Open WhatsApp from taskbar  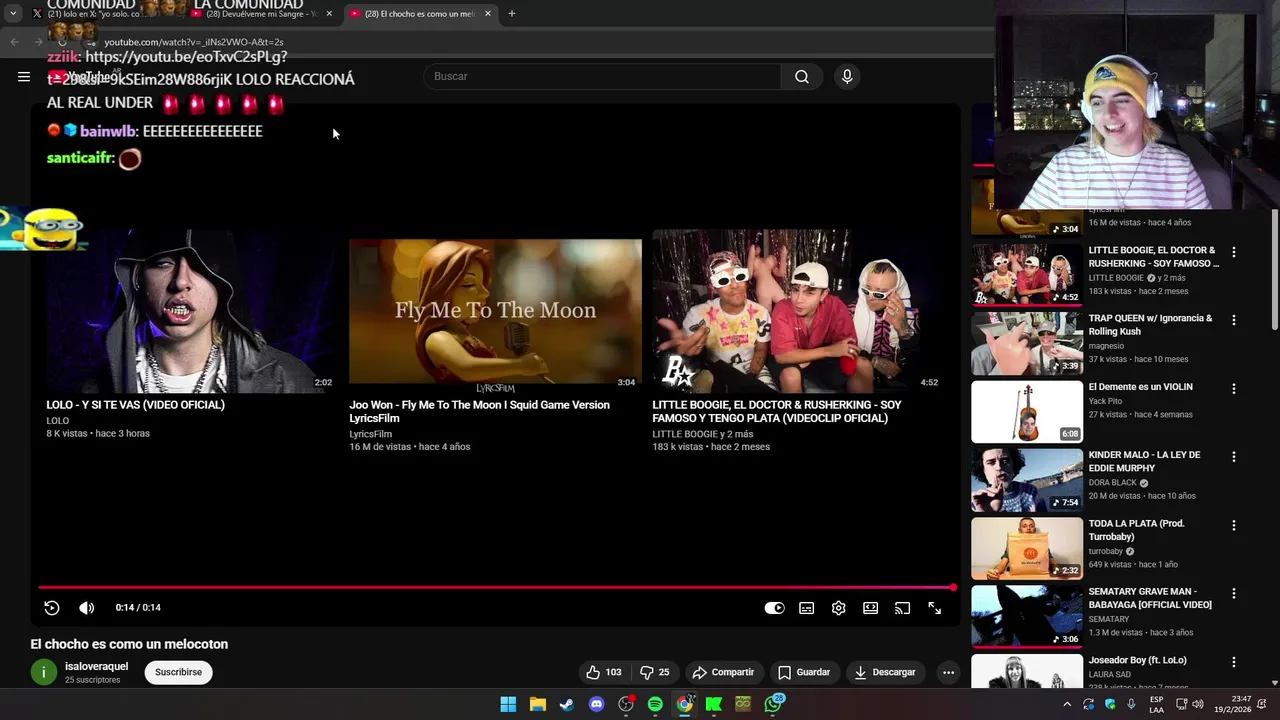click(x=774, y=704)
